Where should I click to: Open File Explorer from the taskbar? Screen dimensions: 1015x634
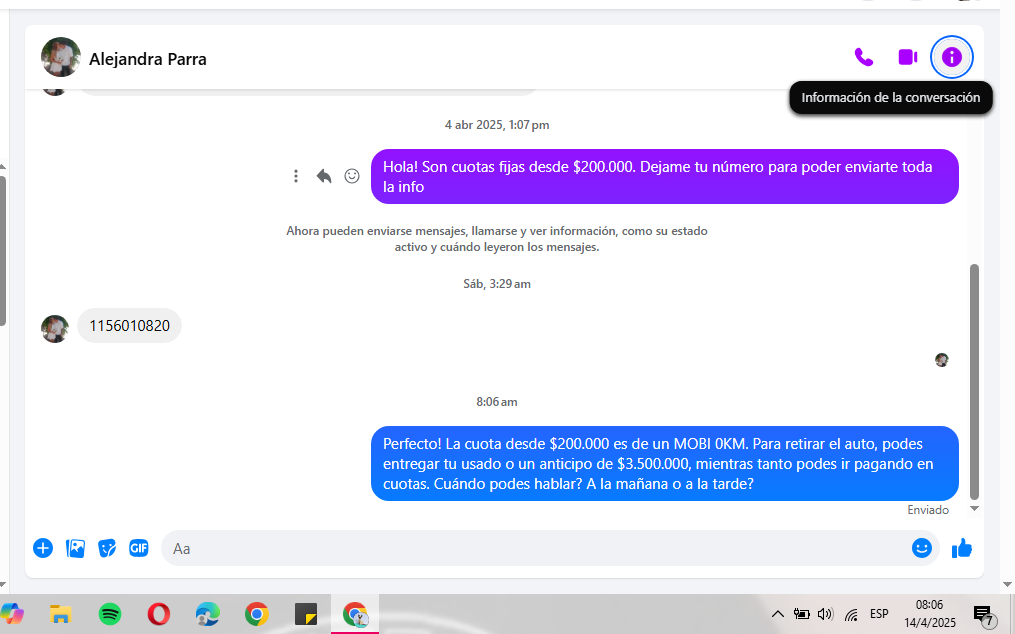[x=61, y=614]
